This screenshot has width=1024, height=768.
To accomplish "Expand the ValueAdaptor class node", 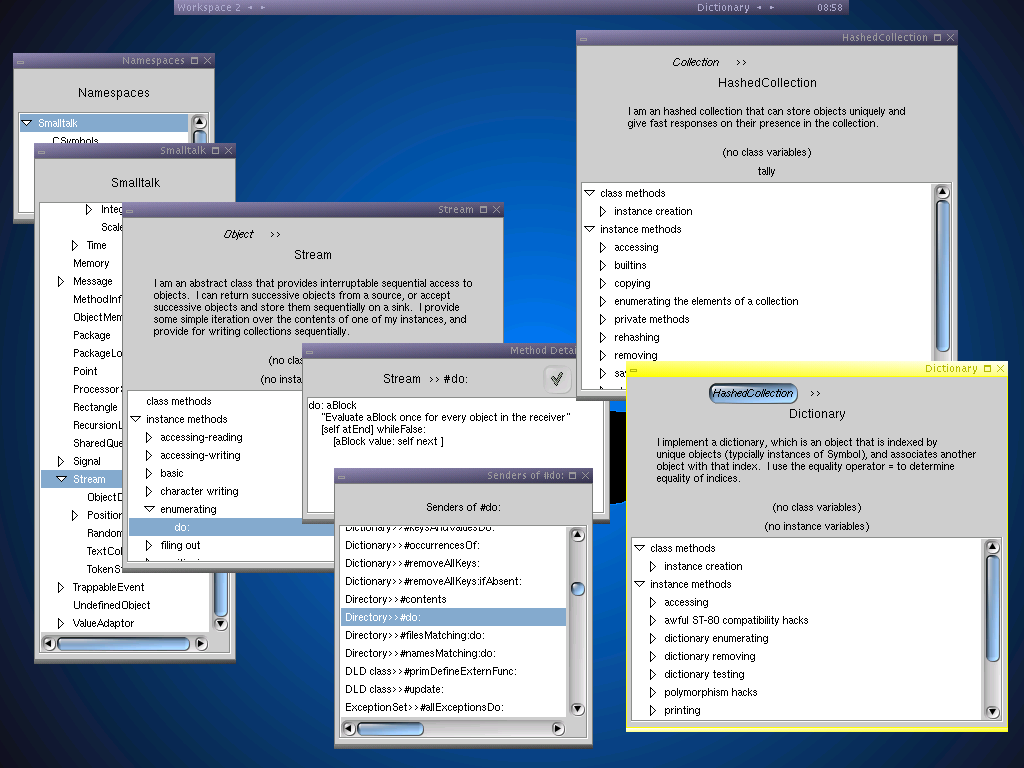I will click(61, 623).
